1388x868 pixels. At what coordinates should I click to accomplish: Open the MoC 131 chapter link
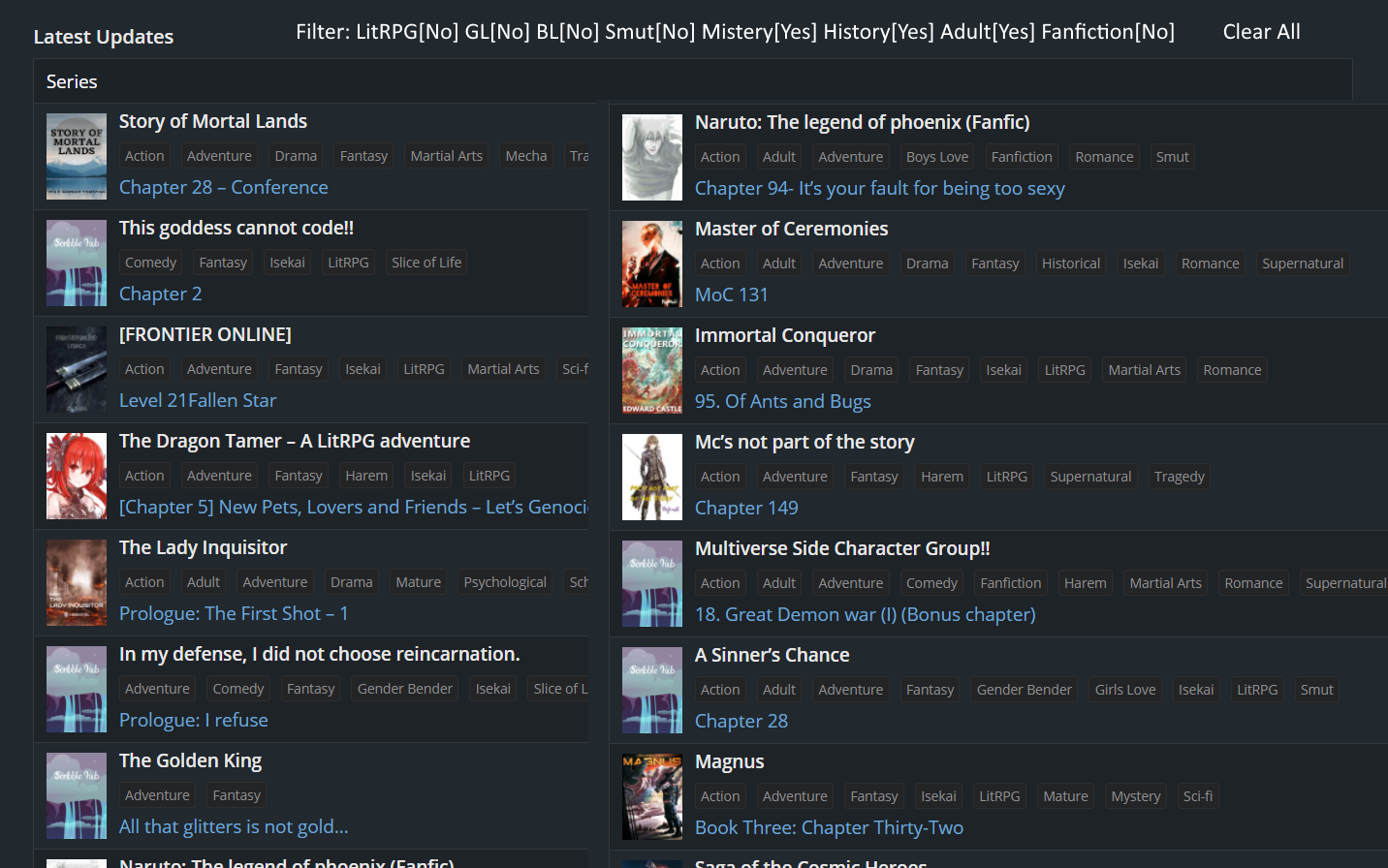731,294
